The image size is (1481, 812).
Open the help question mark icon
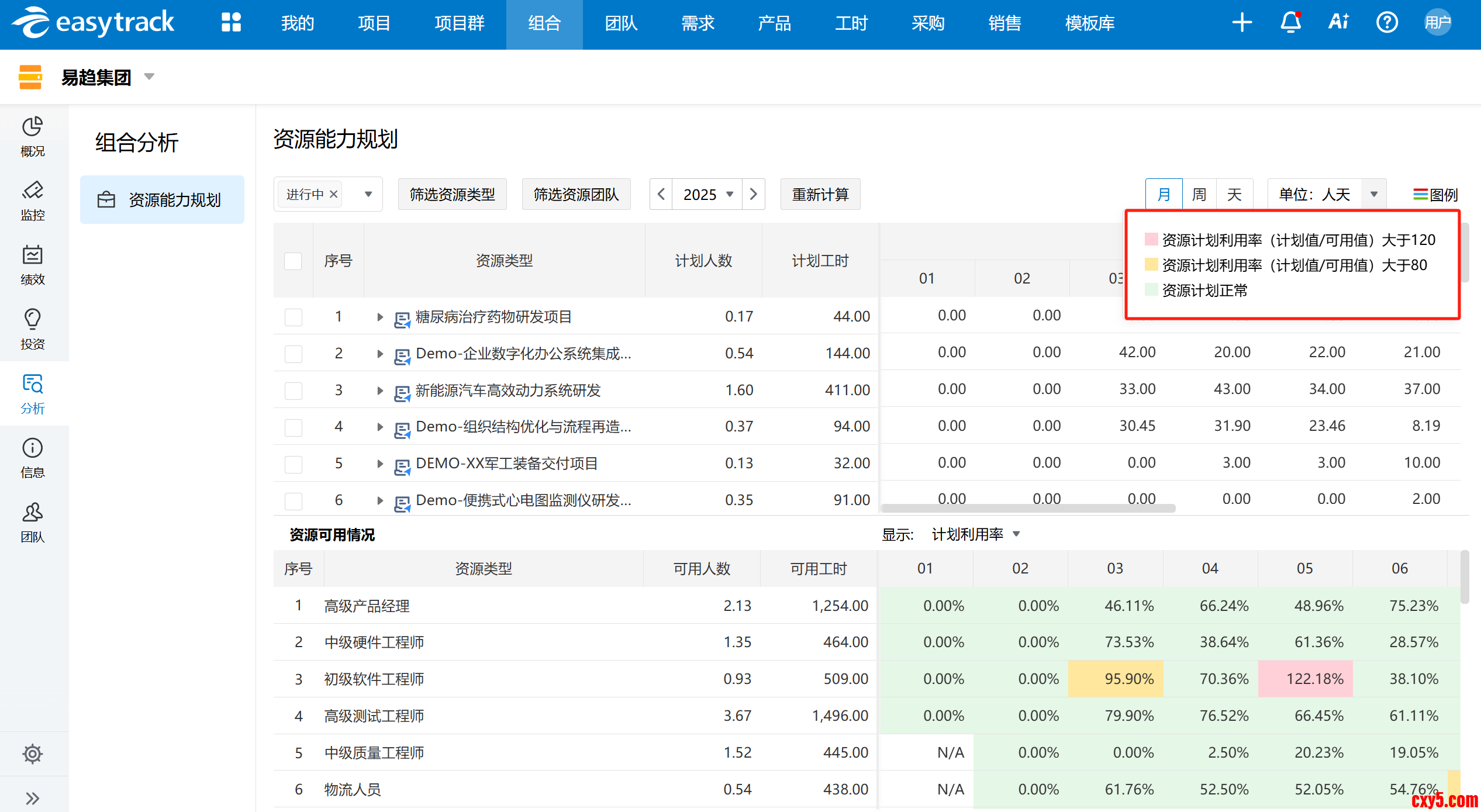click(x=1387, y=23)
